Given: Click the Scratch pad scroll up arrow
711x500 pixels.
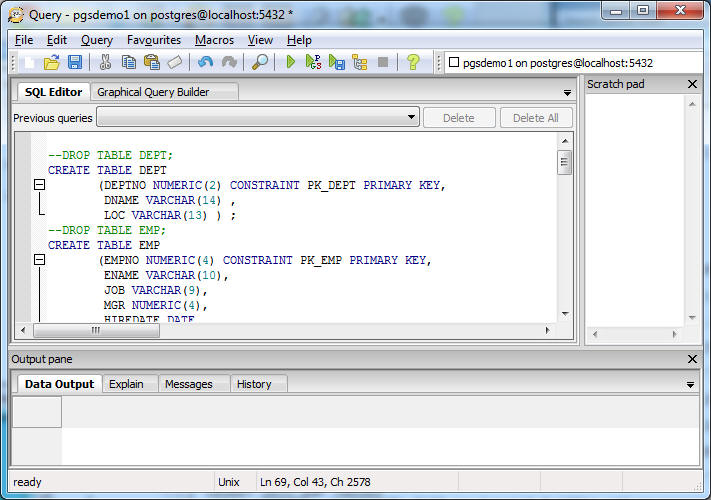Looking at the screenshot, I should coord(692,104).
